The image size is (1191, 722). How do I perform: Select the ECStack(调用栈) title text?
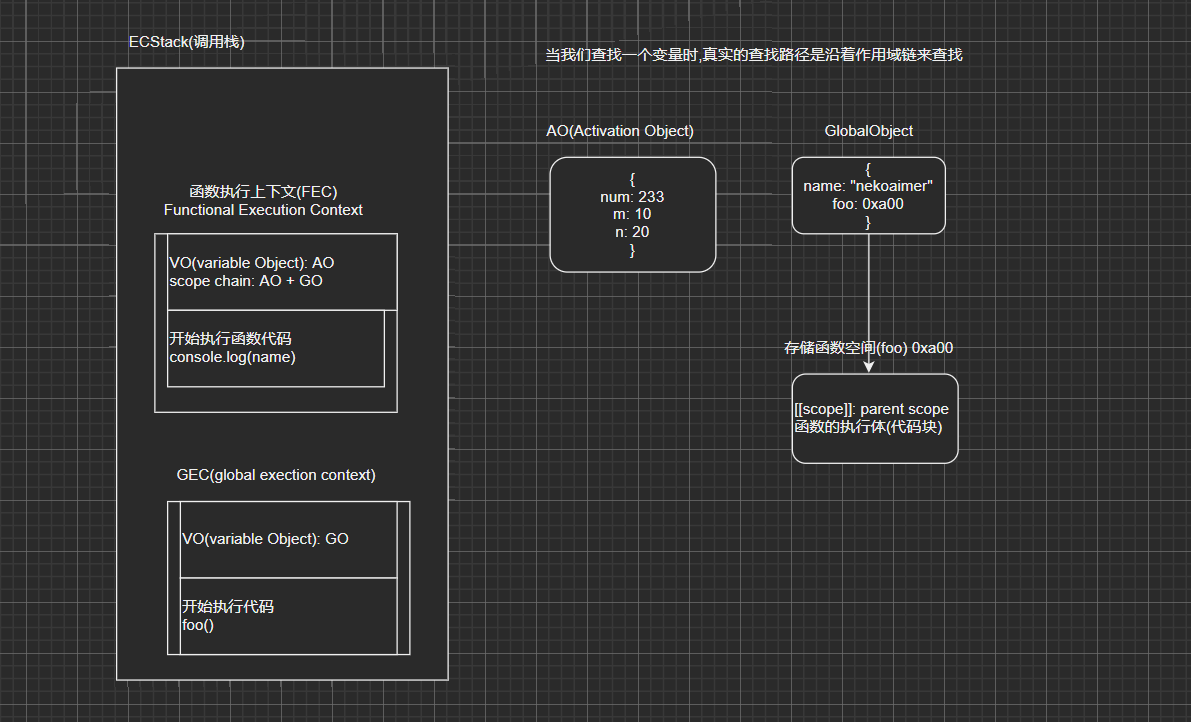186,42
